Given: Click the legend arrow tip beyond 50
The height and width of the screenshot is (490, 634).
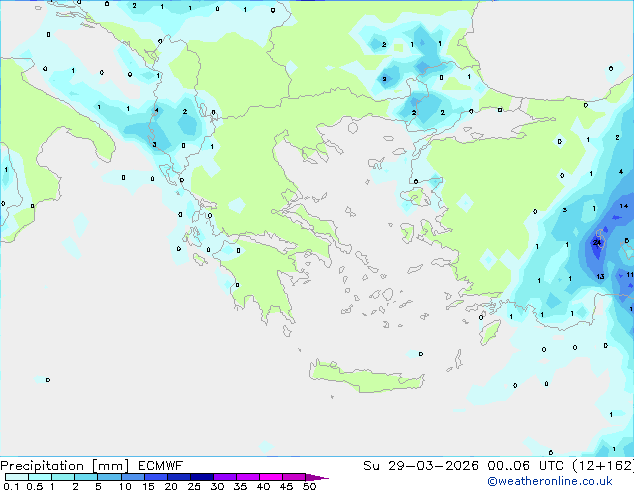Looking at the screenshot, I should [x=317, y=477].
